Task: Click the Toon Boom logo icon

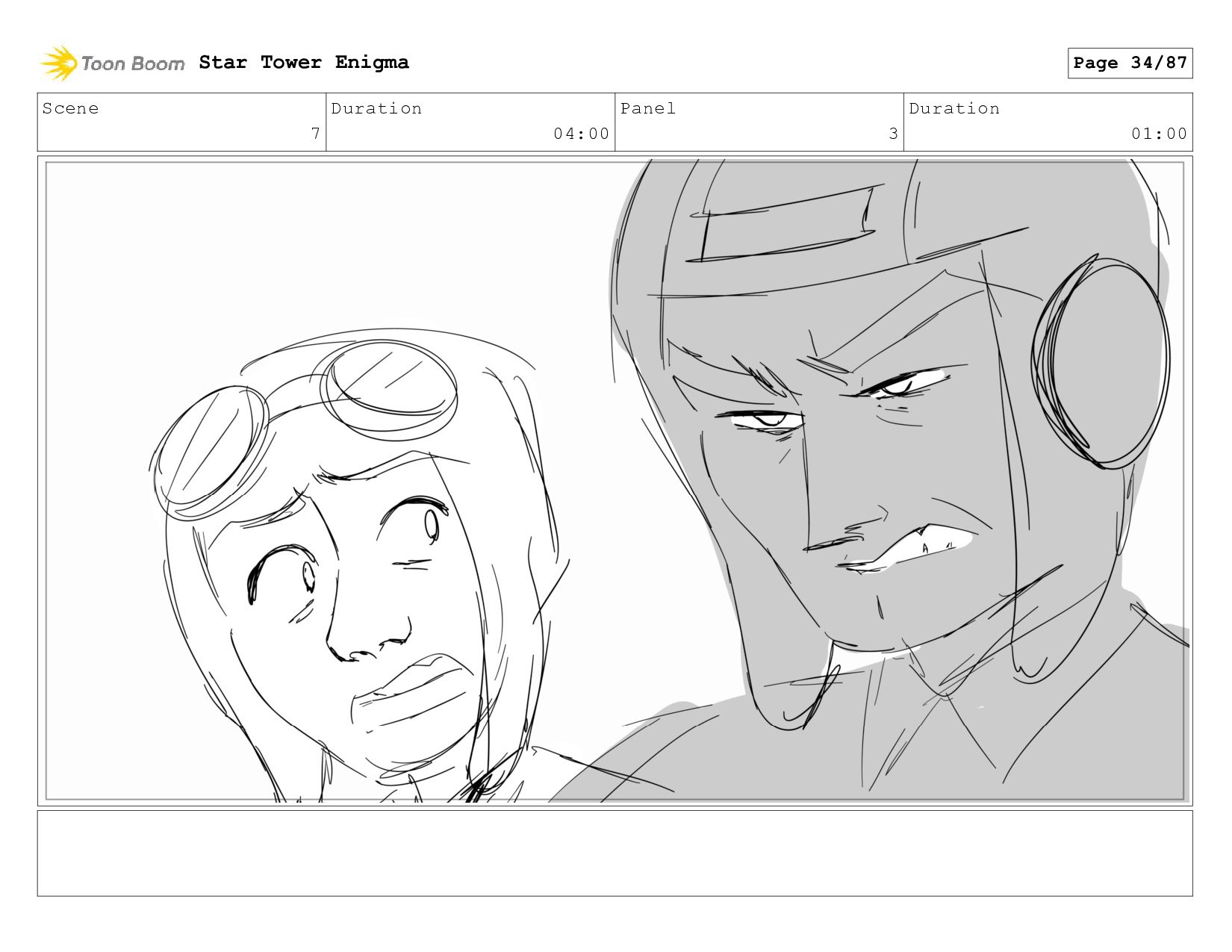Action: pos(59,63)
